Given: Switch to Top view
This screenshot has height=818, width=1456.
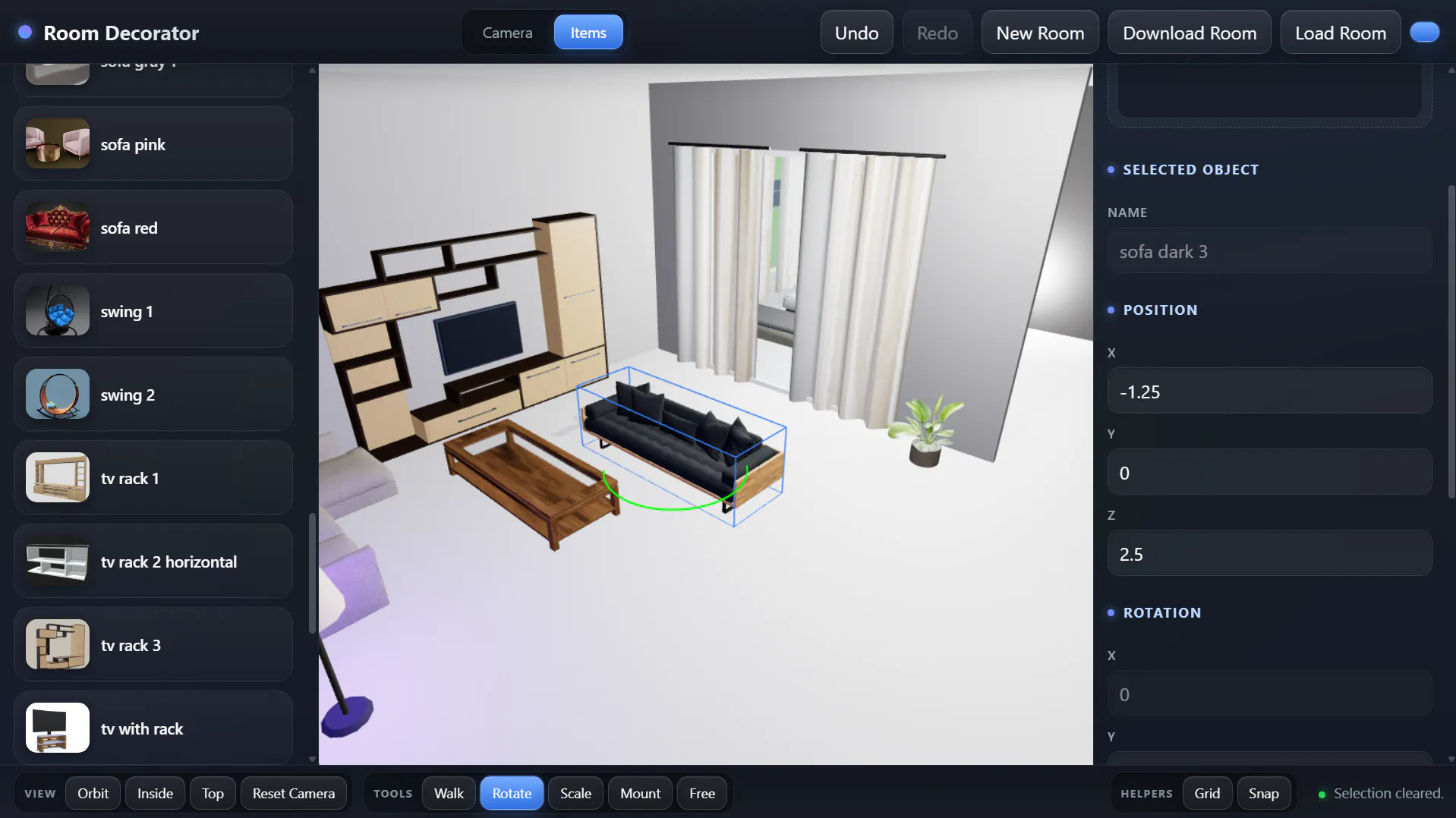Looking at the screenshot, I should coord(213,793).
